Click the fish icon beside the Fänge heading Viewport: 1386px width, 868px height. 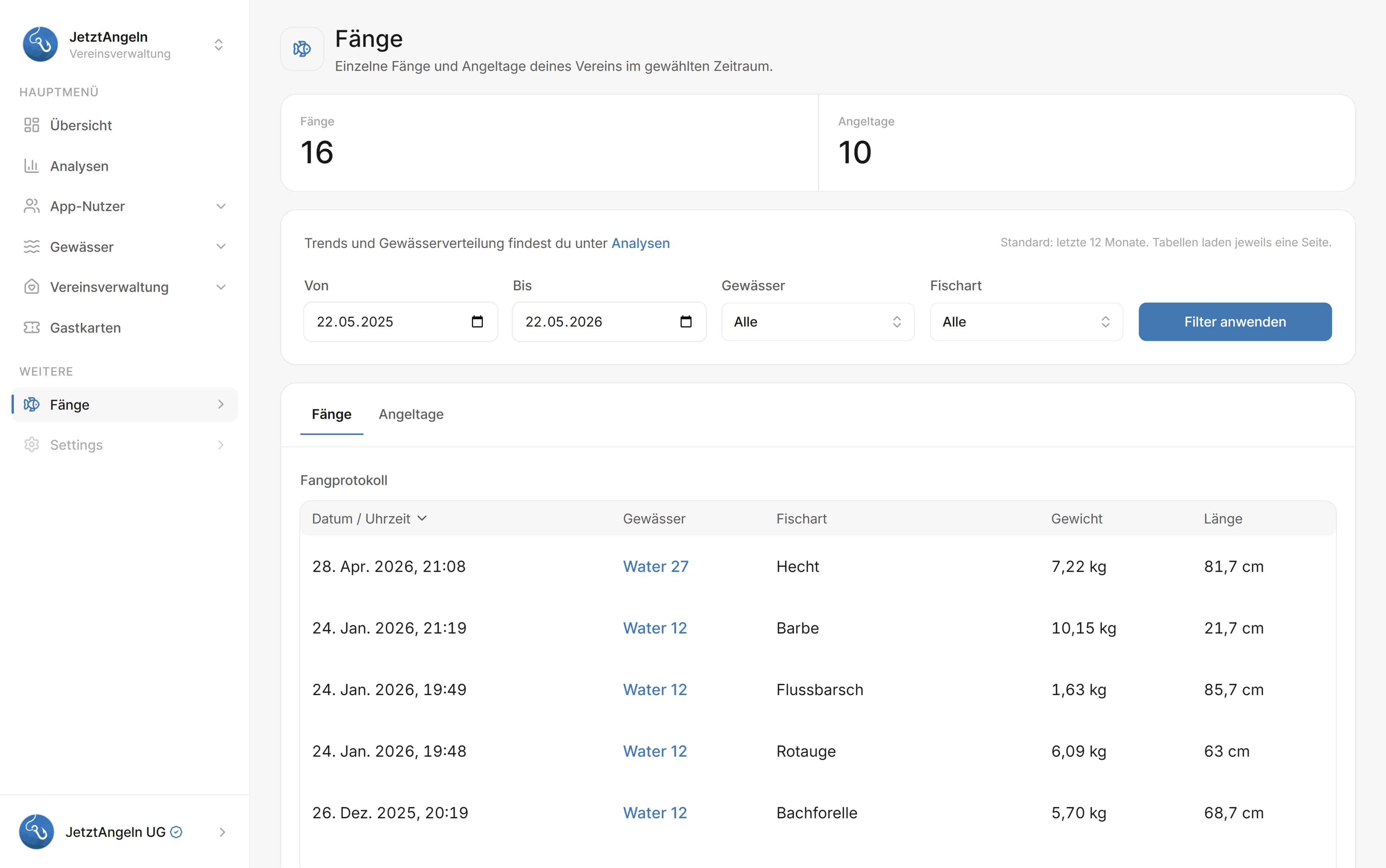pos(302,49)
